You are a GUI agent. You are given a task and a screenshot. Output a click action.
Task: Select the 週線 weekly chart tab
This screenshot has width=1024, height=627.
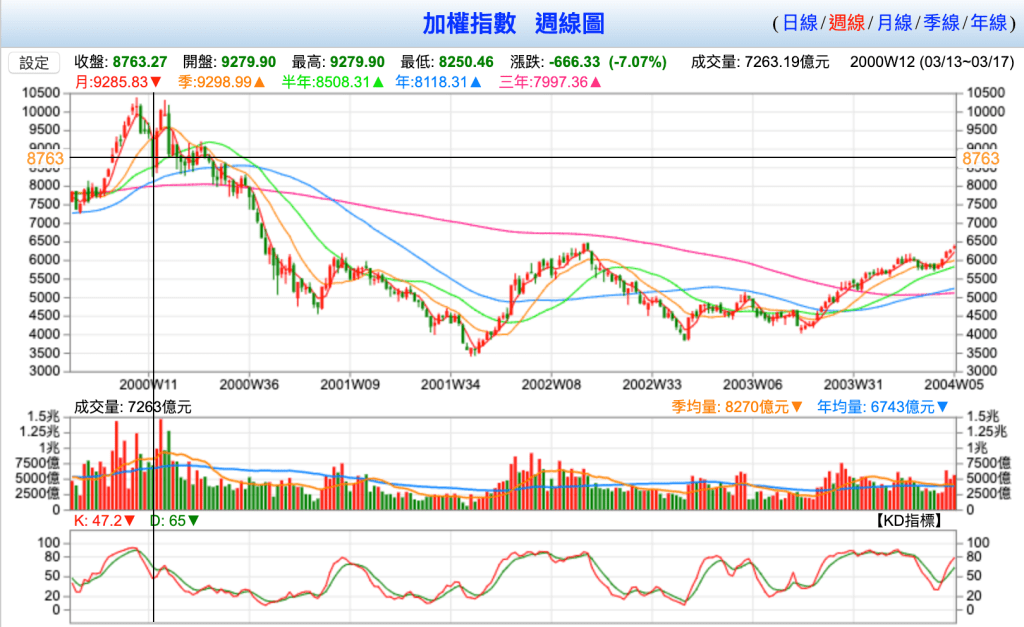pos(847,23)
